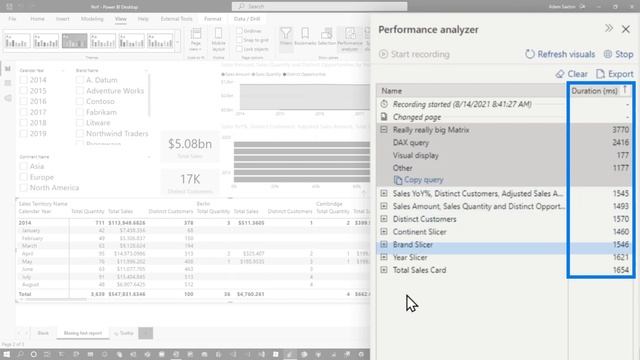Screen dimensions: 640x360
Task: Expand the Distinct Customers entry
Action: click(384, 219)
